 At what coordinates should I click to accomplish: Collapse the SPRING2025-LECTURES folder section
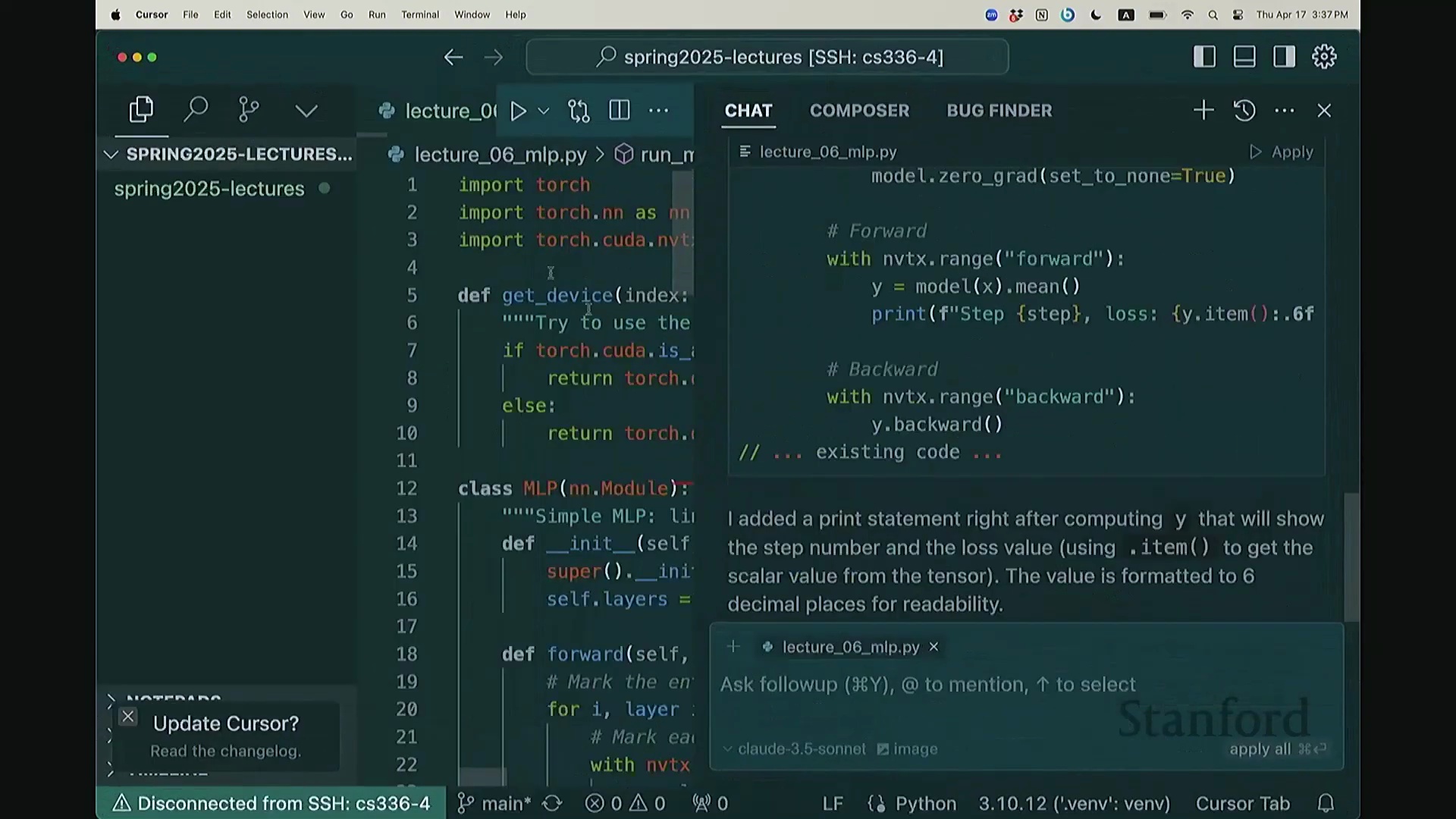(x=111, y=155)
